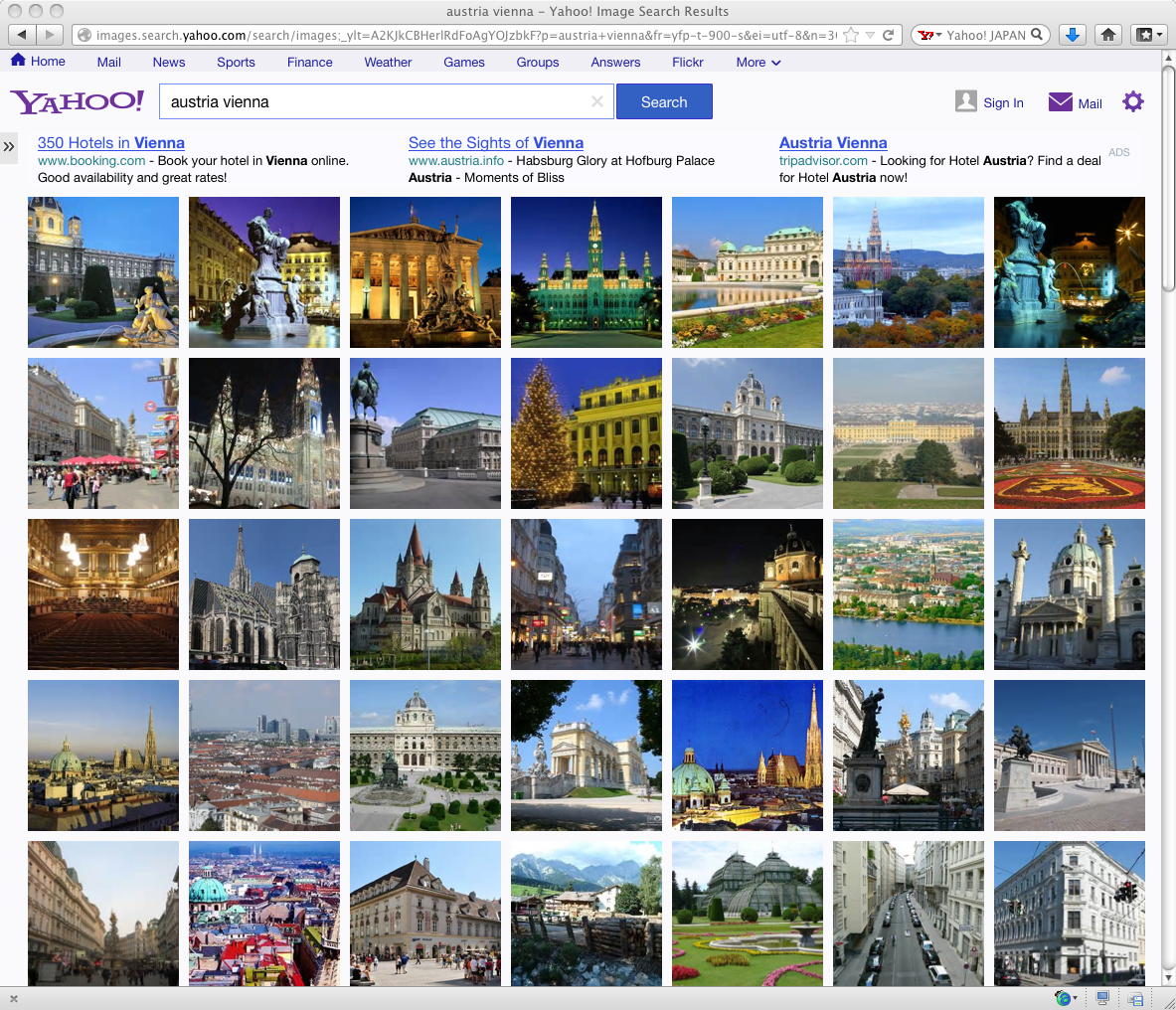Open the Home link in the top navigation
Image resolution: width=1176 pixels, height=1010 pixels.
(x=48, y=62)
